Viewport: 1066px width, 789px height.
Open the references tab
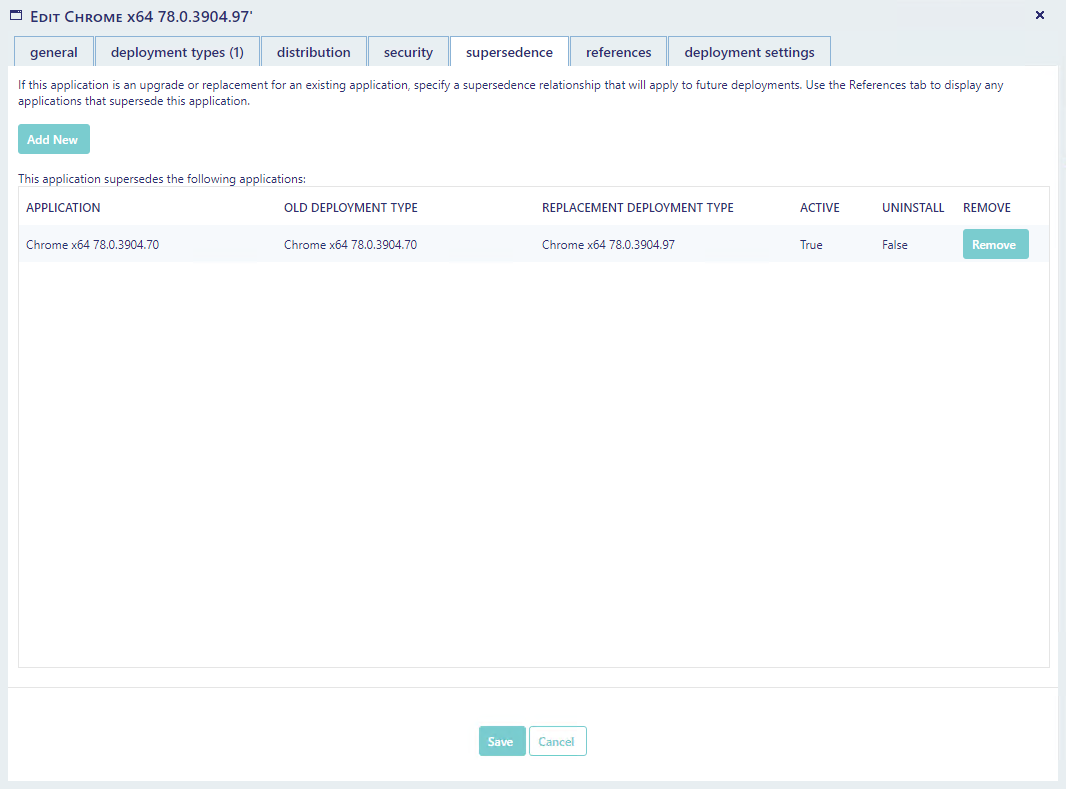[x=618, y=52]
